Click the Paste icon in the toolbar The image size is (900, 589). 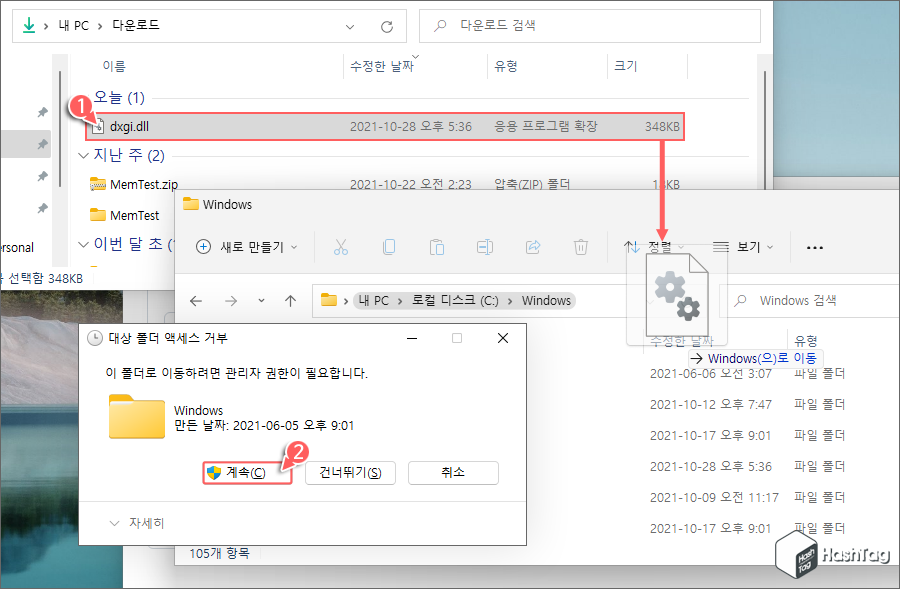(437, 247)
